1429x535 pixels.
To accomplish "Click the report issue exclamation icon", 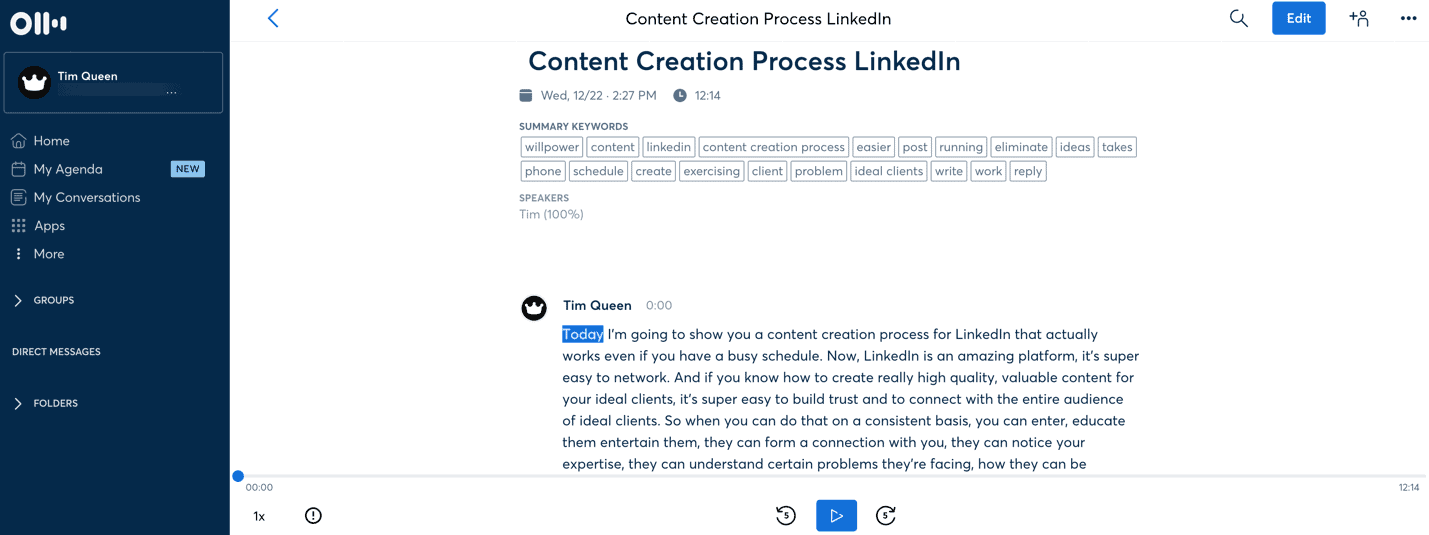I will (313, 516).
